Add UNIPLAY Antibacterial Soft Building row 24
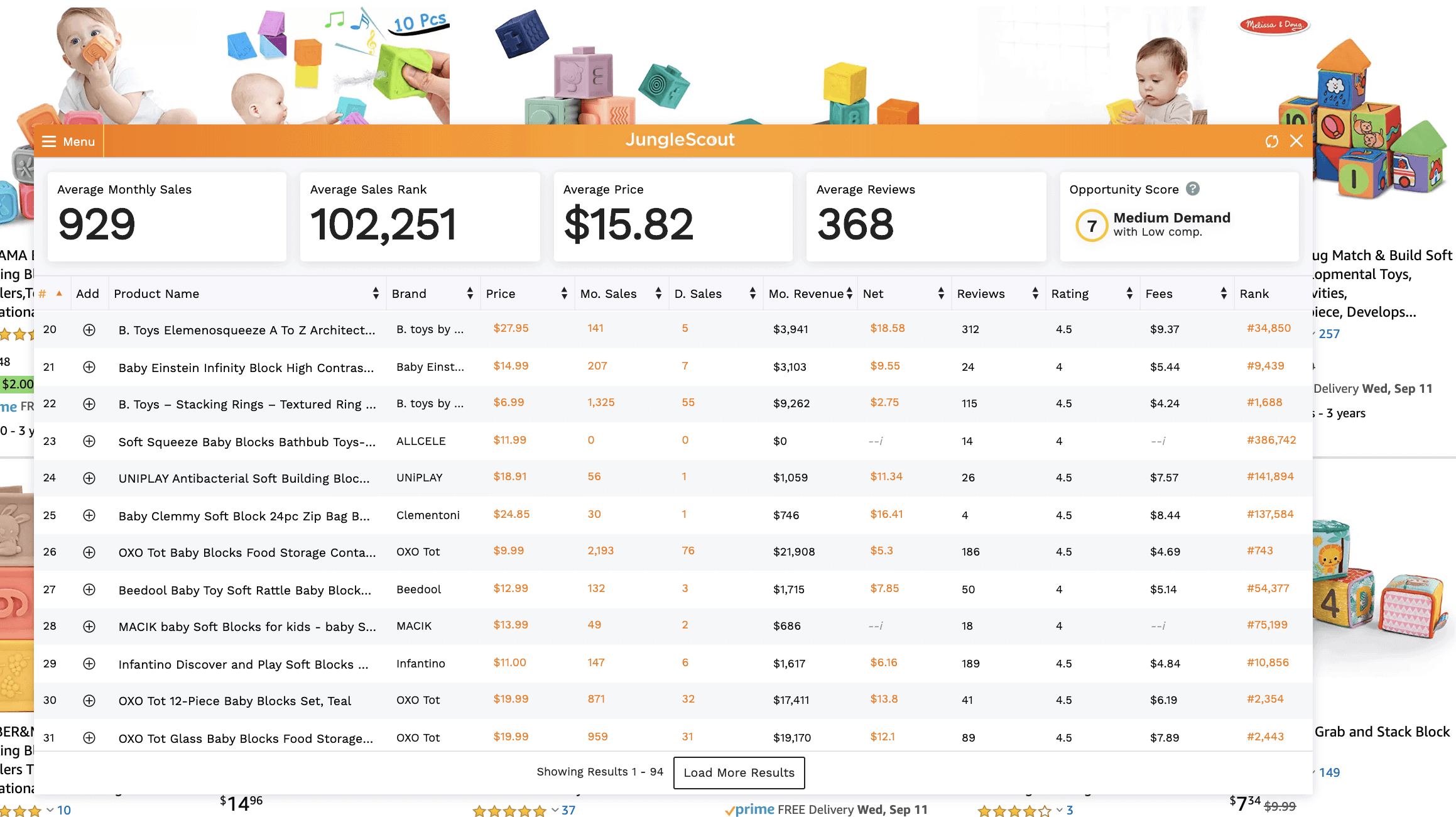The width and height of the screenshot is (1456, 817). pyautogui.click(x=89, y=478)
